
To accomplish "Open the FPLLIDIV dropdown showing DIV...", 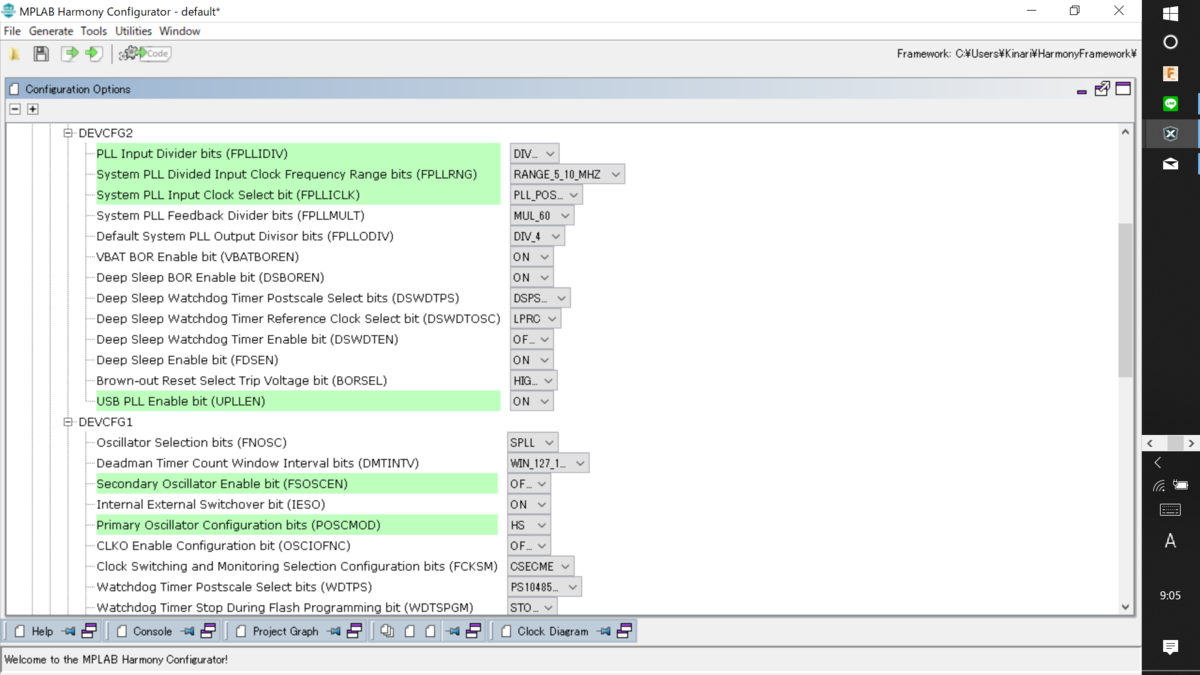I will pos(534,154).
